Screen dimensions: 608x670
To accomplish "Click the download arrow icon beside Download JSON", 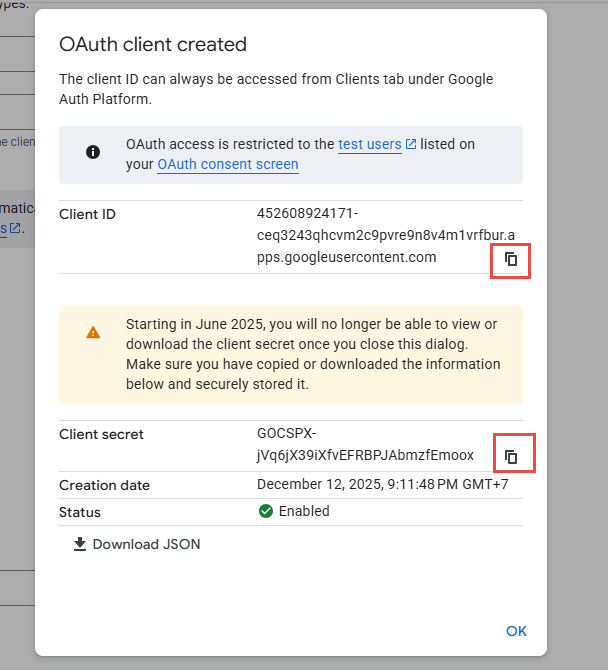I will (x=80, y=545).
